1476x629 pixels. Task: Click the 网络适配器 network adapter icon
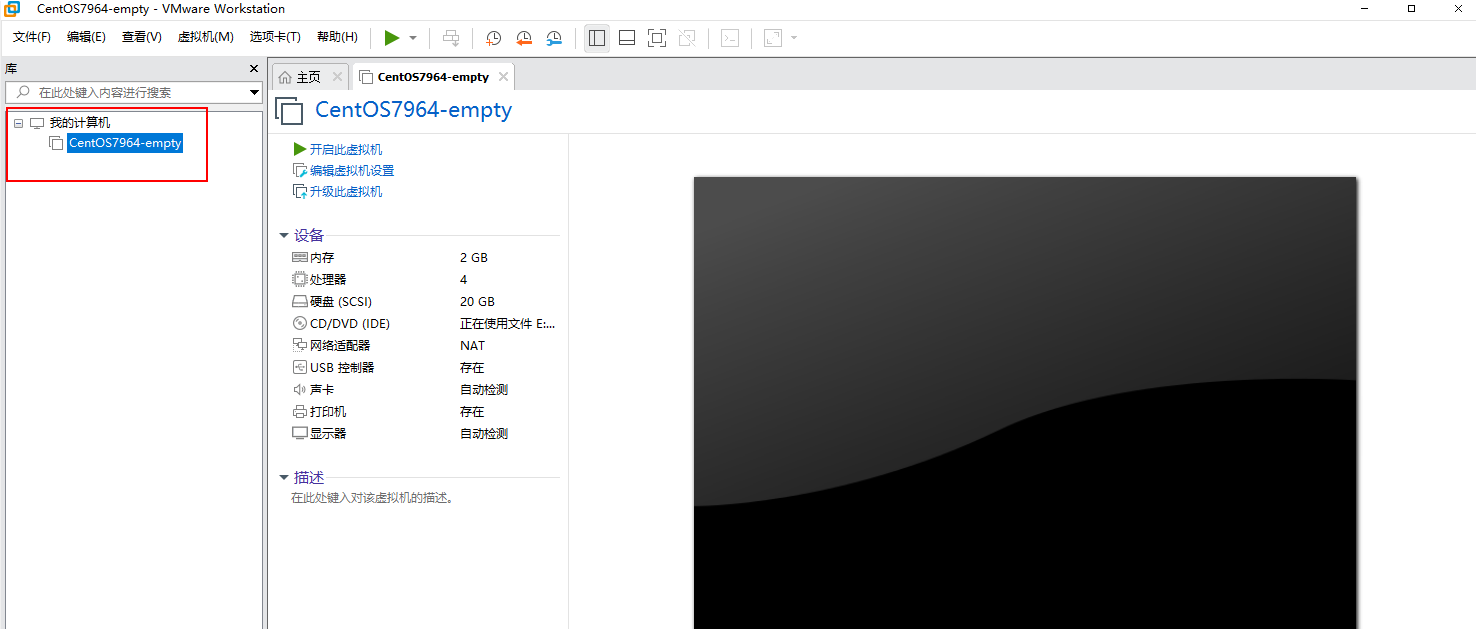[300, 345]
